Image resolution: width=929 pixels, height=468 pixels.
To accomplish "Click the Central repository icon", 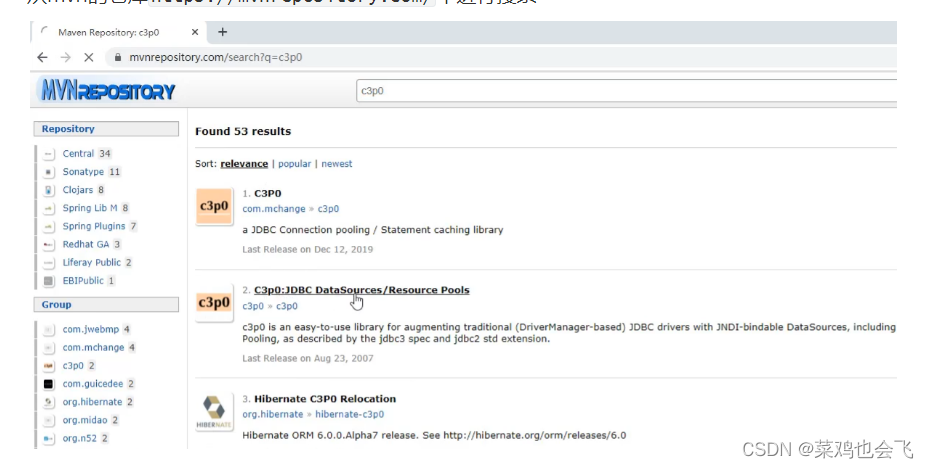I will point(49,154).
